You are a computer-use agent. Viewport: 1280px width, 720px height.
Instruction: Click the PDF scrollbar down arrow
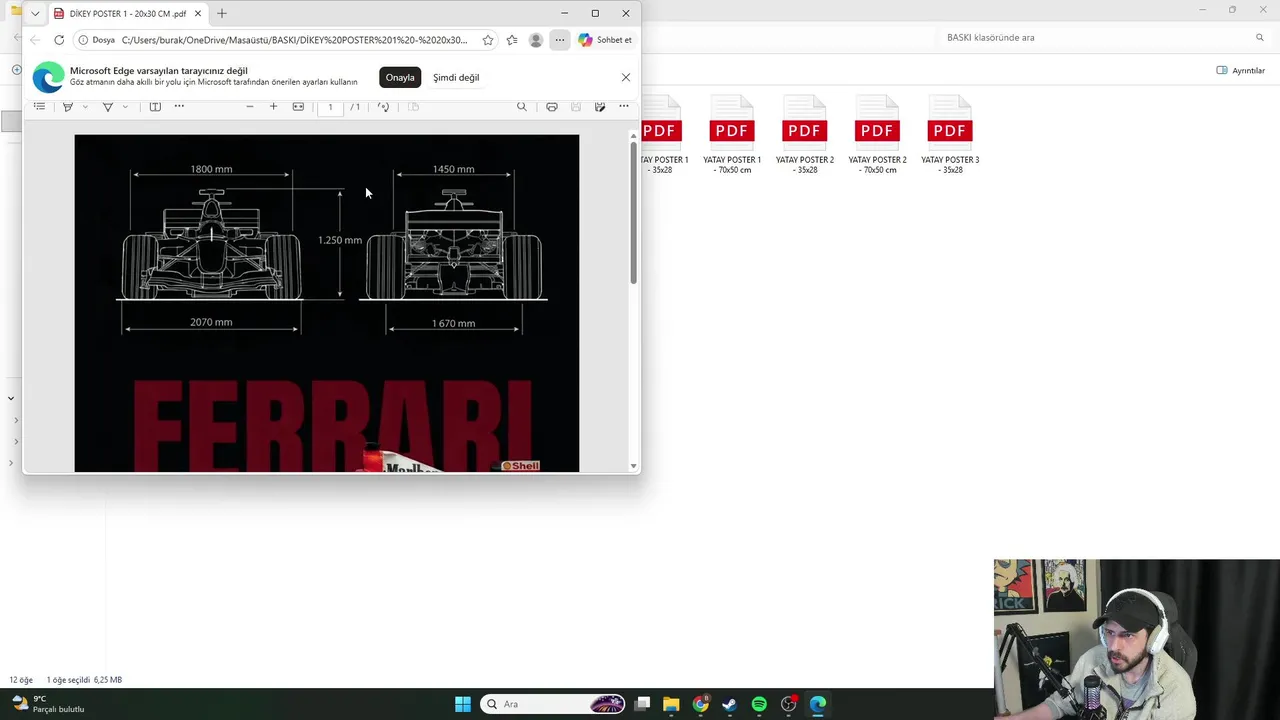coord(633,466)
